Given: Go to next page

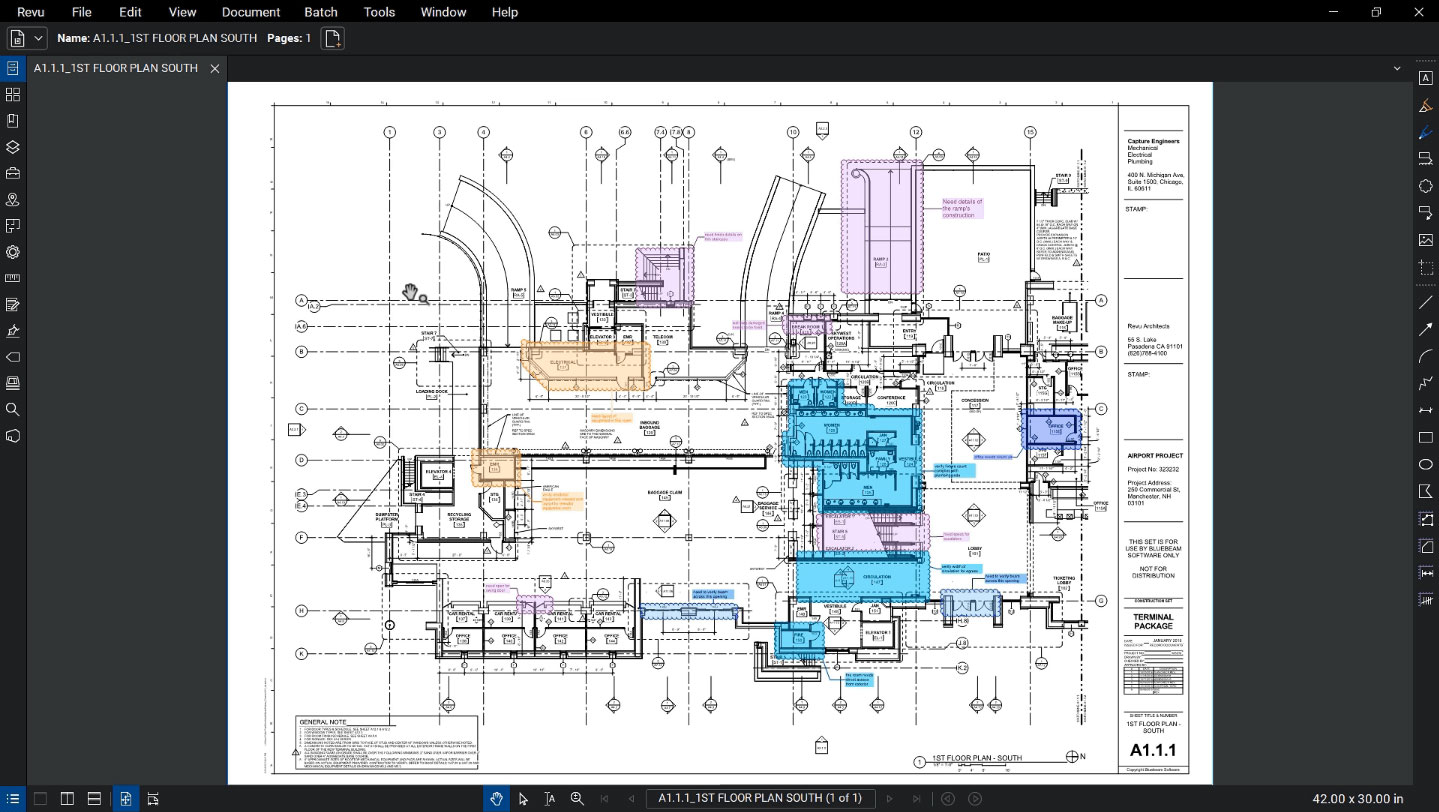Looking at the screenshot, I should pos(890,799).
